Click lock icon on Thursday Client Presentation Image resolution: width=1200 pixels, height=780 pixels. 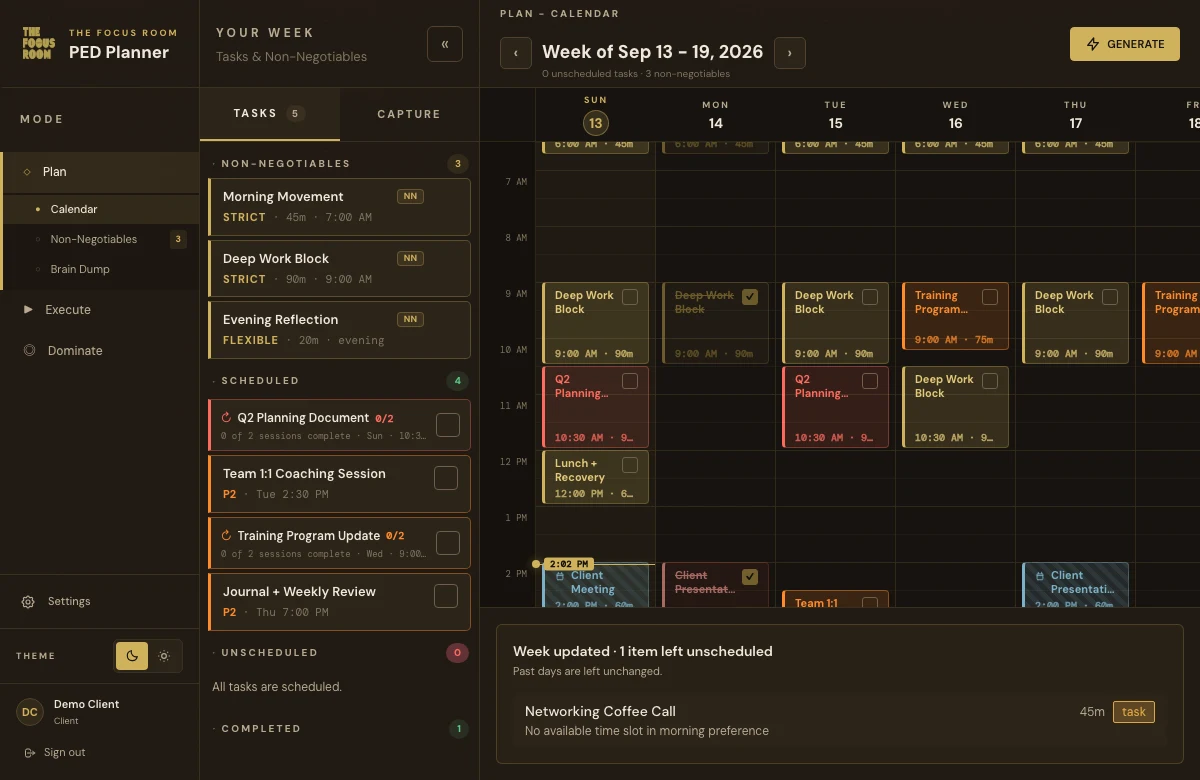pyautogui.click(x=1040, y=576)
